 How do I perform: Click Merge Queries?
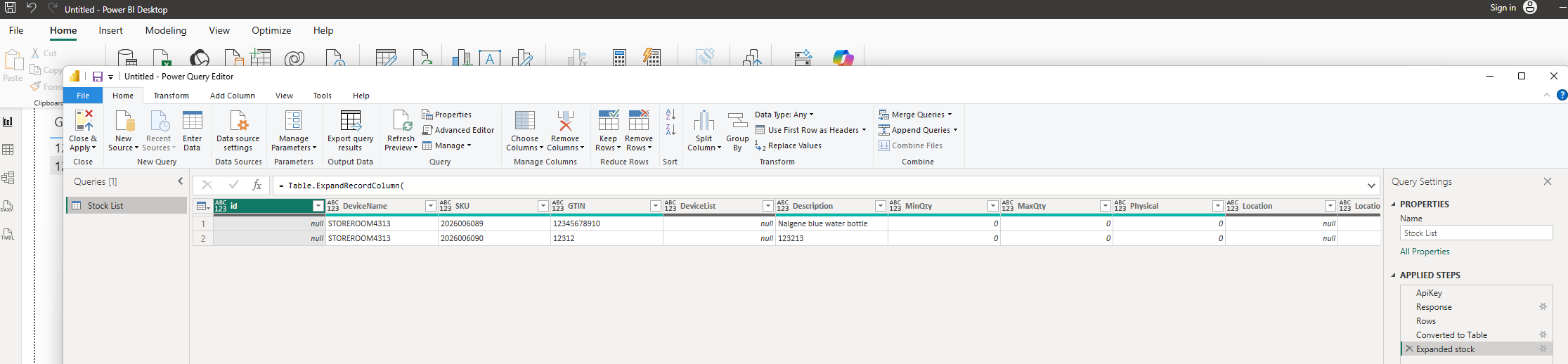pyautogui.click(x=915, y=115)
